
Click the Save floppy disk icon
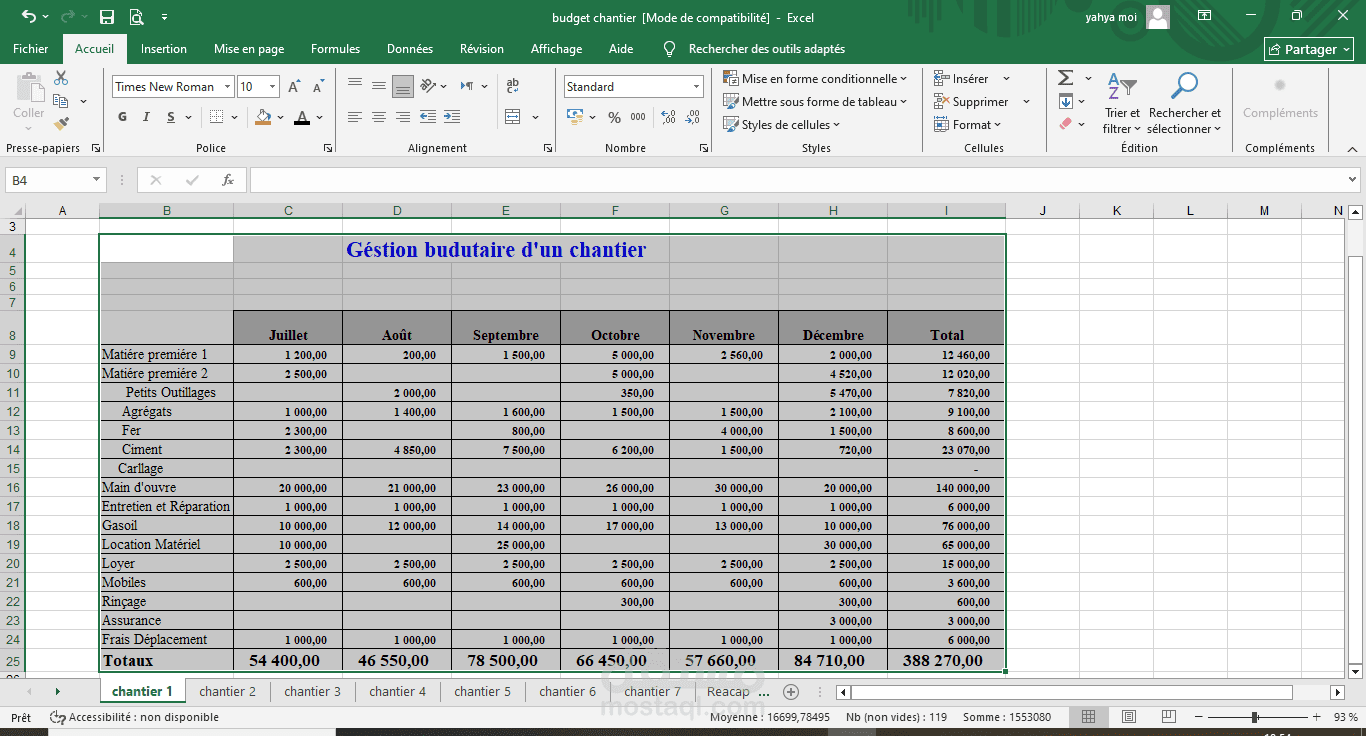pos(106,17)
